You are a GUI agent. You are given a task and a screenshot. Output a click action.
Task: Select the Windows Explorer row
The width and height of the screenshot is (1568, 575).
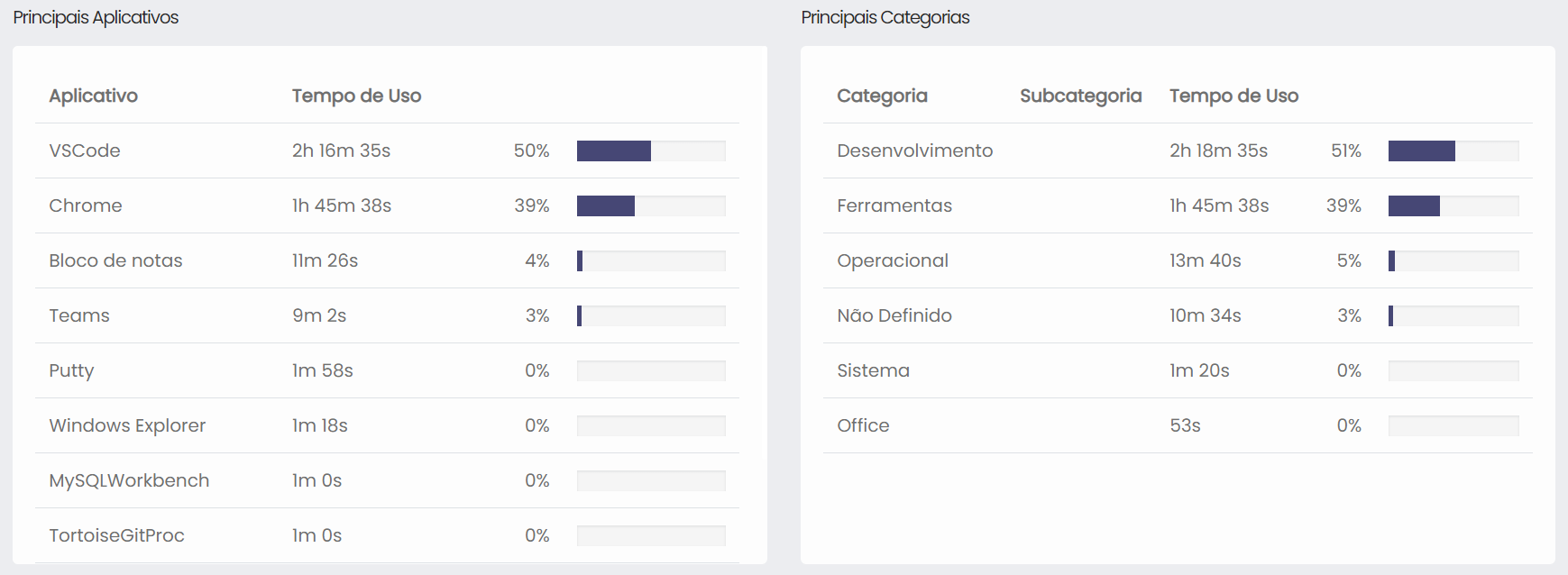click(127, 425)
